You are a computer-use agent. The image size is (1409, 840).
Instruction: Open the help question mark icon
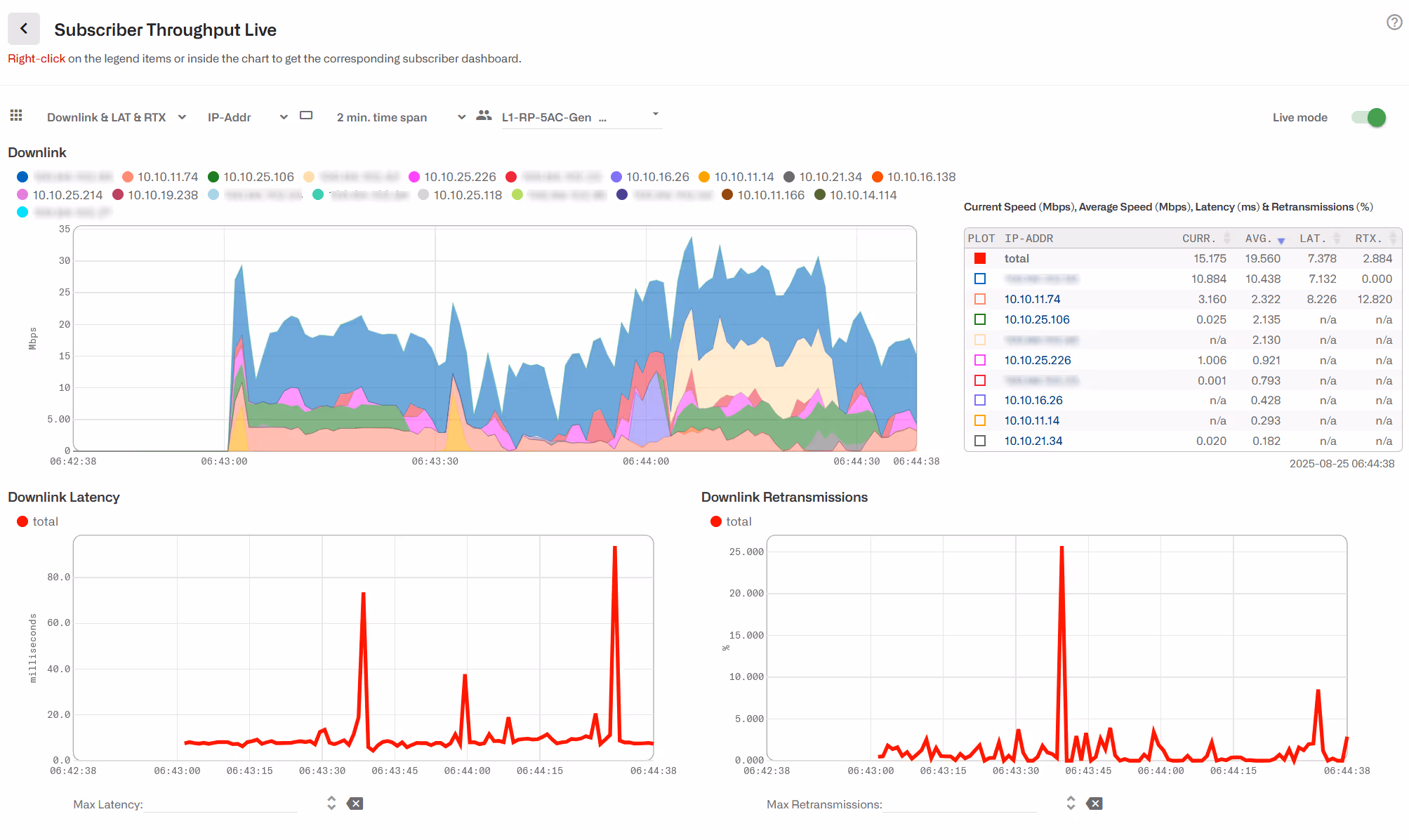[1394, 22]
